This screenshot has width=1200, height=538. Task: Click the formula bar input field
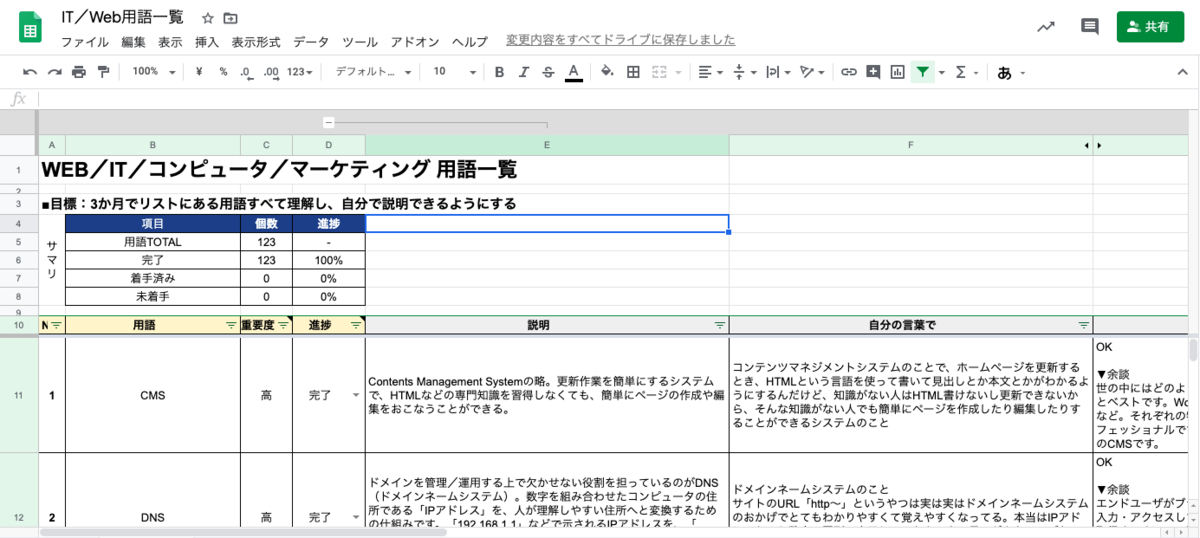click(618, 99)
